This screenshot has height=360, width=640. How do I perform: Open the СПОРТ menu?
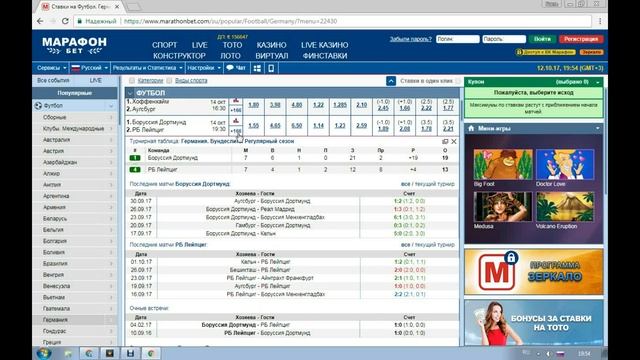pos(164,45)
